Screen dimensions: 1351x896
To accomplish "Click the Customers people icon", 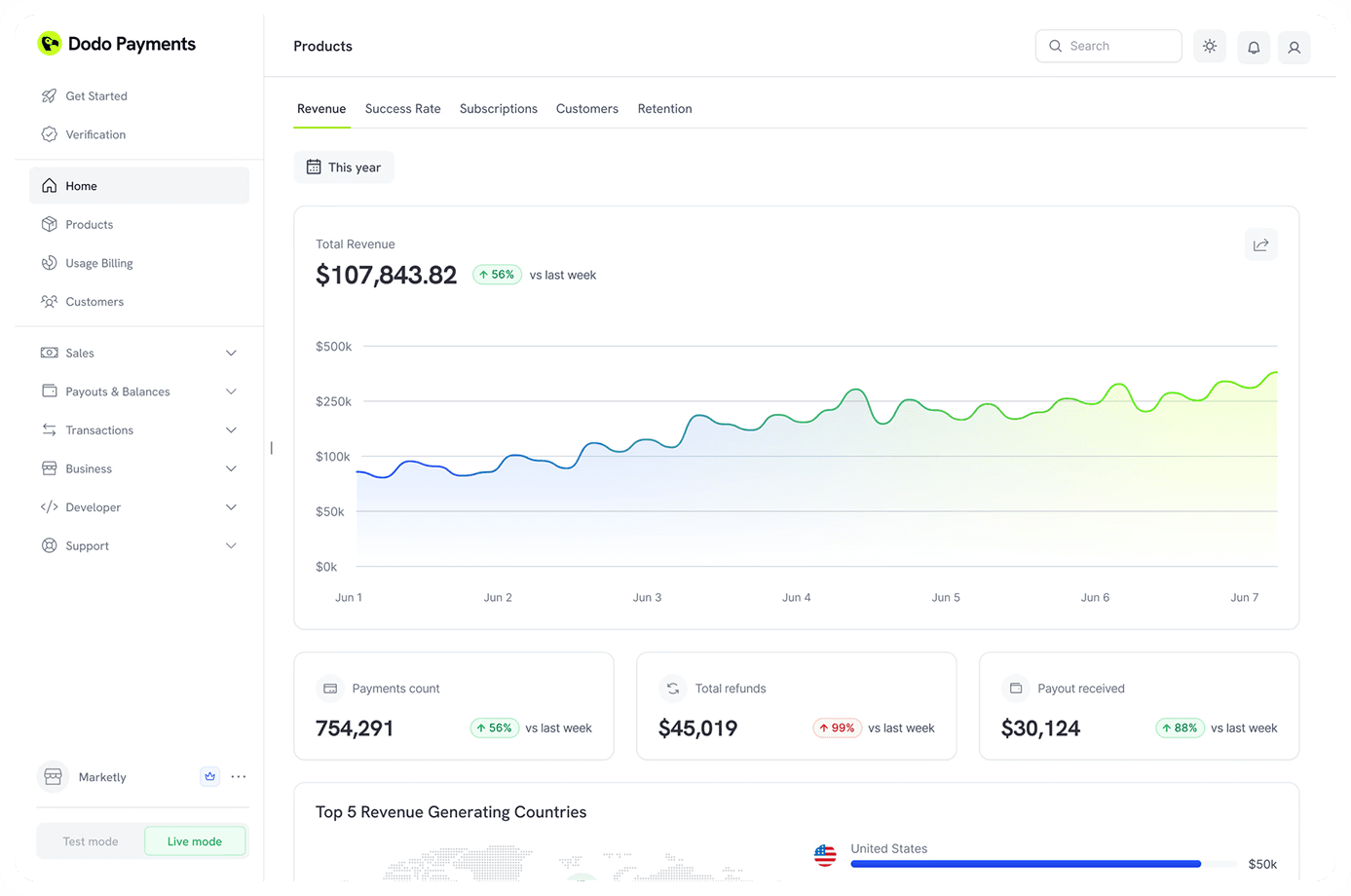I will point(49,302).
